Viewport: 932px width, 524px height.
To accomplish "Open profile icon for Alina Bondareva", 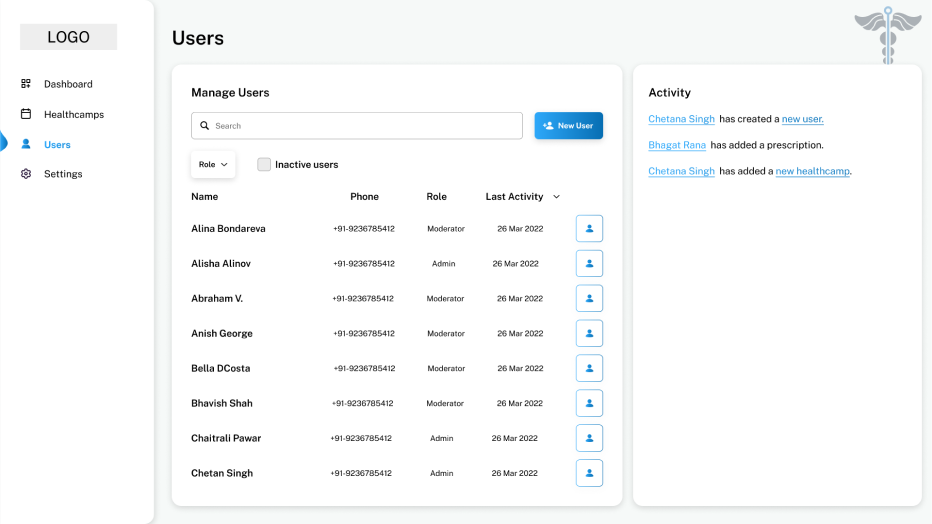I will (589, 229).
